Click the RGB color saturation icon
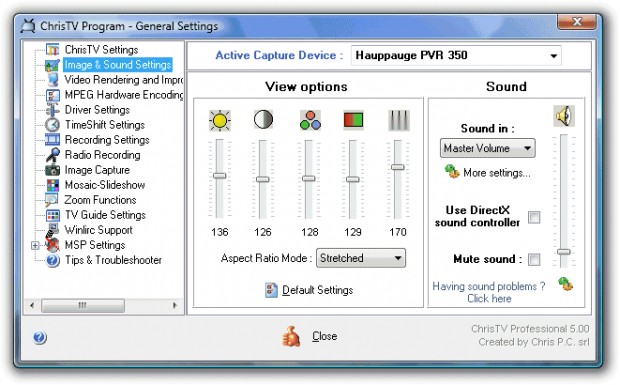This screenshot has width=620, height=385. [310, 120]
